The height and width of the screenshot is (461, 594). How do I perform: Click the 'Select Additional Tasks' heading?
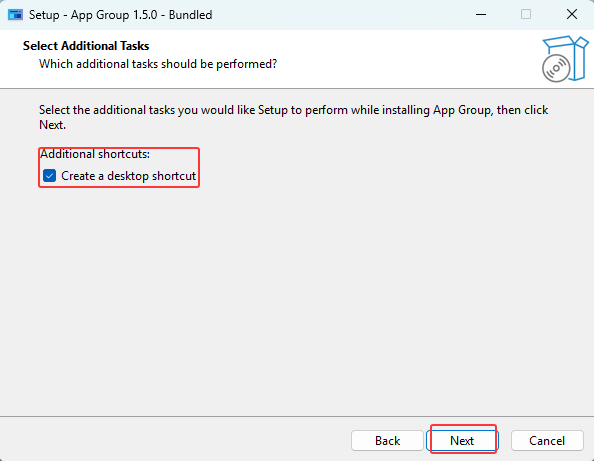coord(86,46)
